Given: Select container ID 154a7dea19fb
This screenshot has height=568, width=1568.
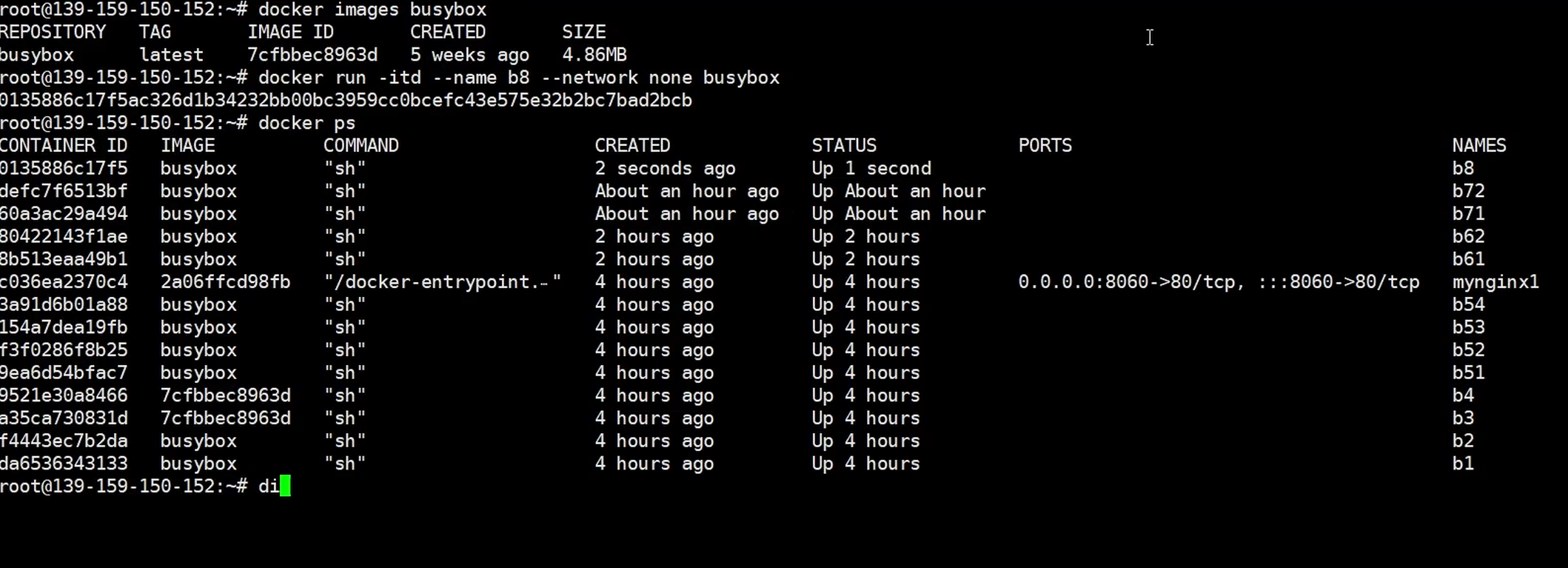Looking at the screenshot, I should click(64, 327).
